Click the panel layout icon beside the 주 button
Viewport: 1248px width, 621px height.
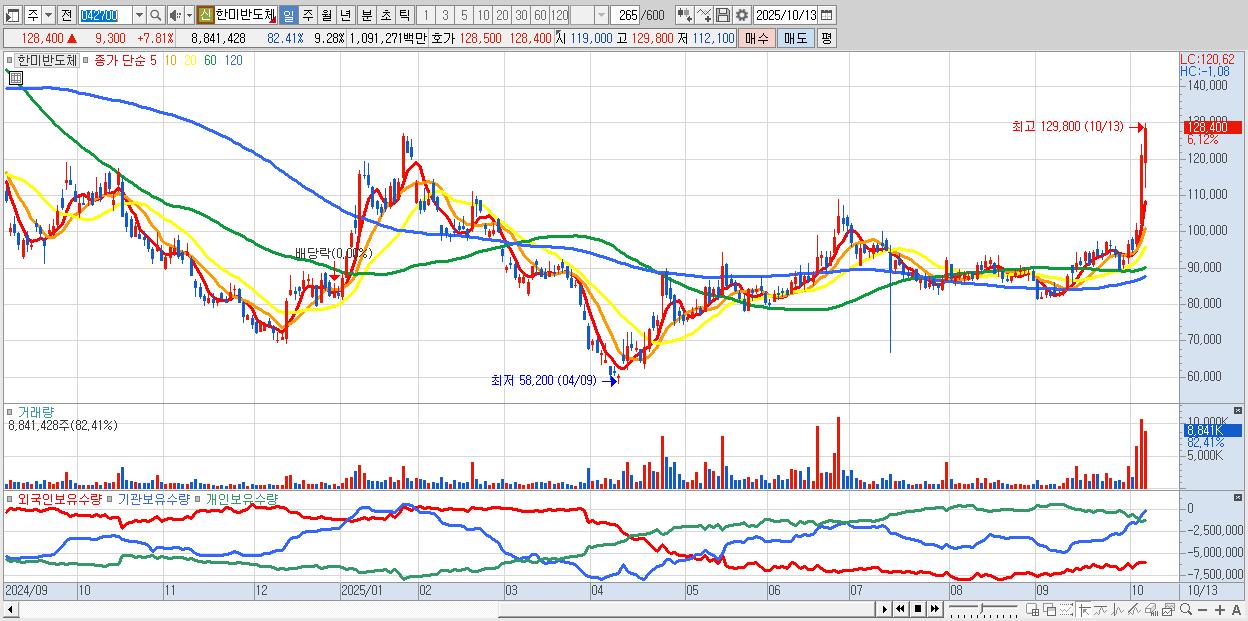click(13, 15)
